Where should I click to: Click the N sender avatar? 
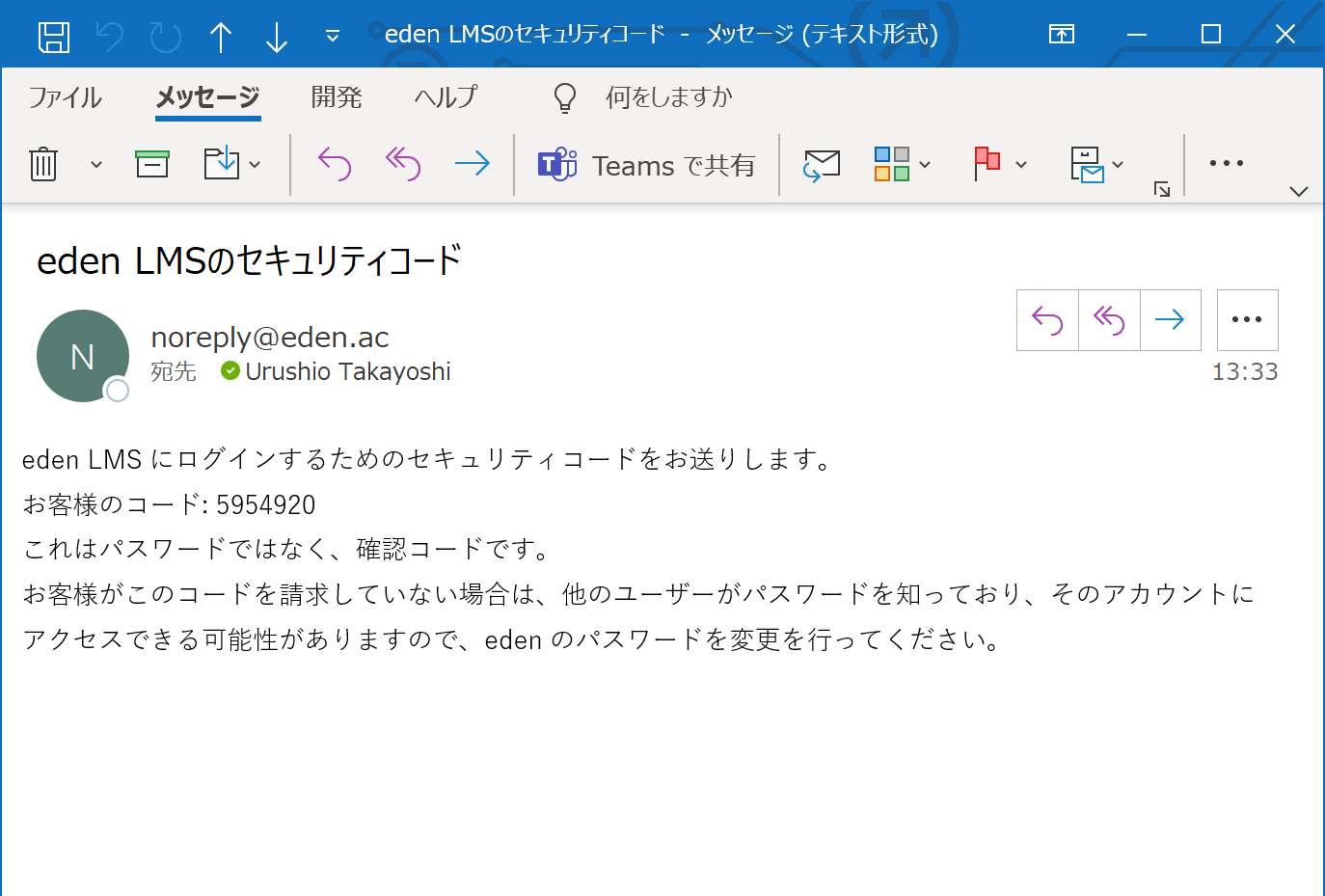83,356
